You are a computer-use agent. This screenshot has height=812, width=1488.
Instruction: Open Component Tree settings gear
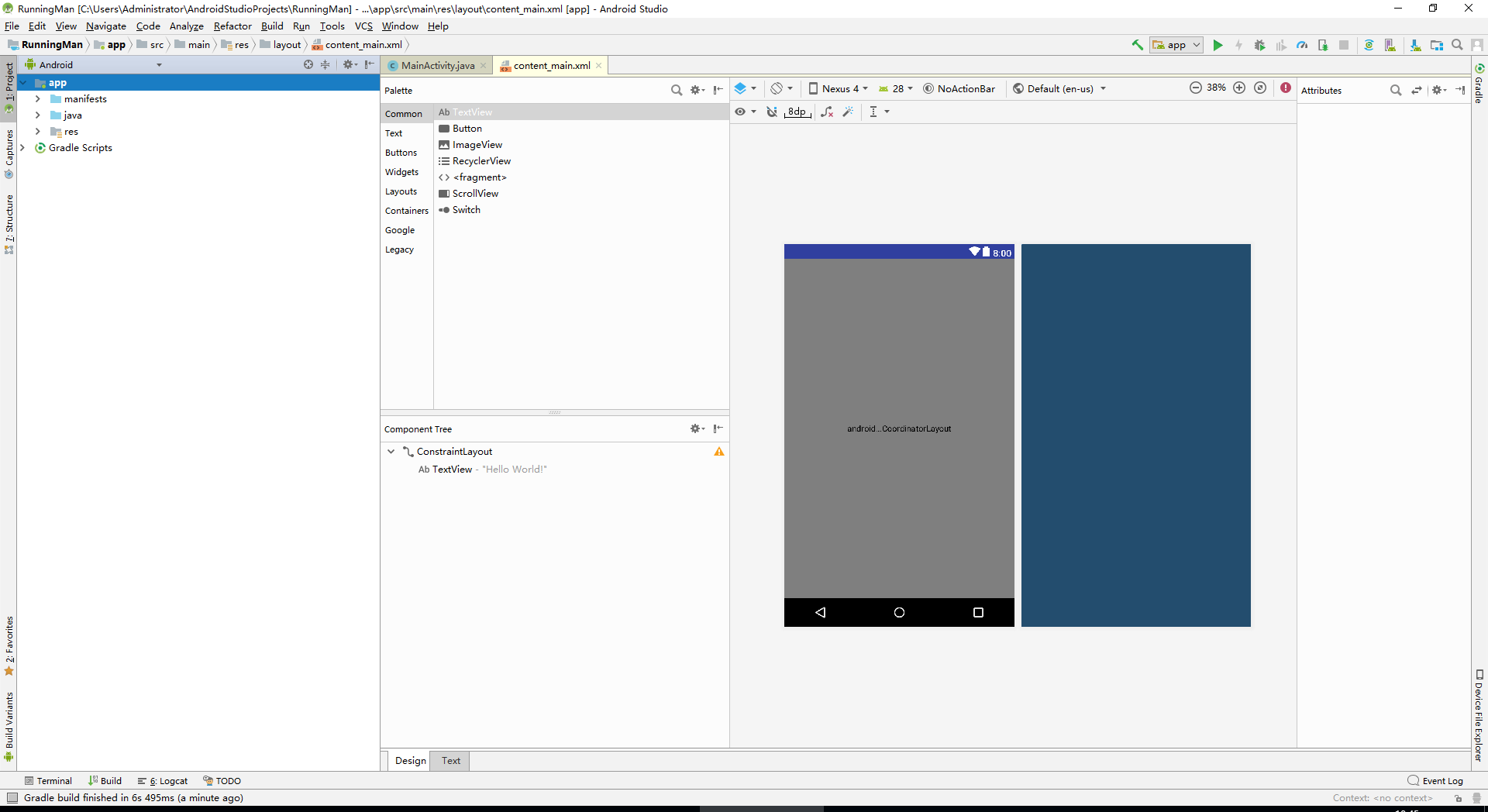click(x=697, y=428)
